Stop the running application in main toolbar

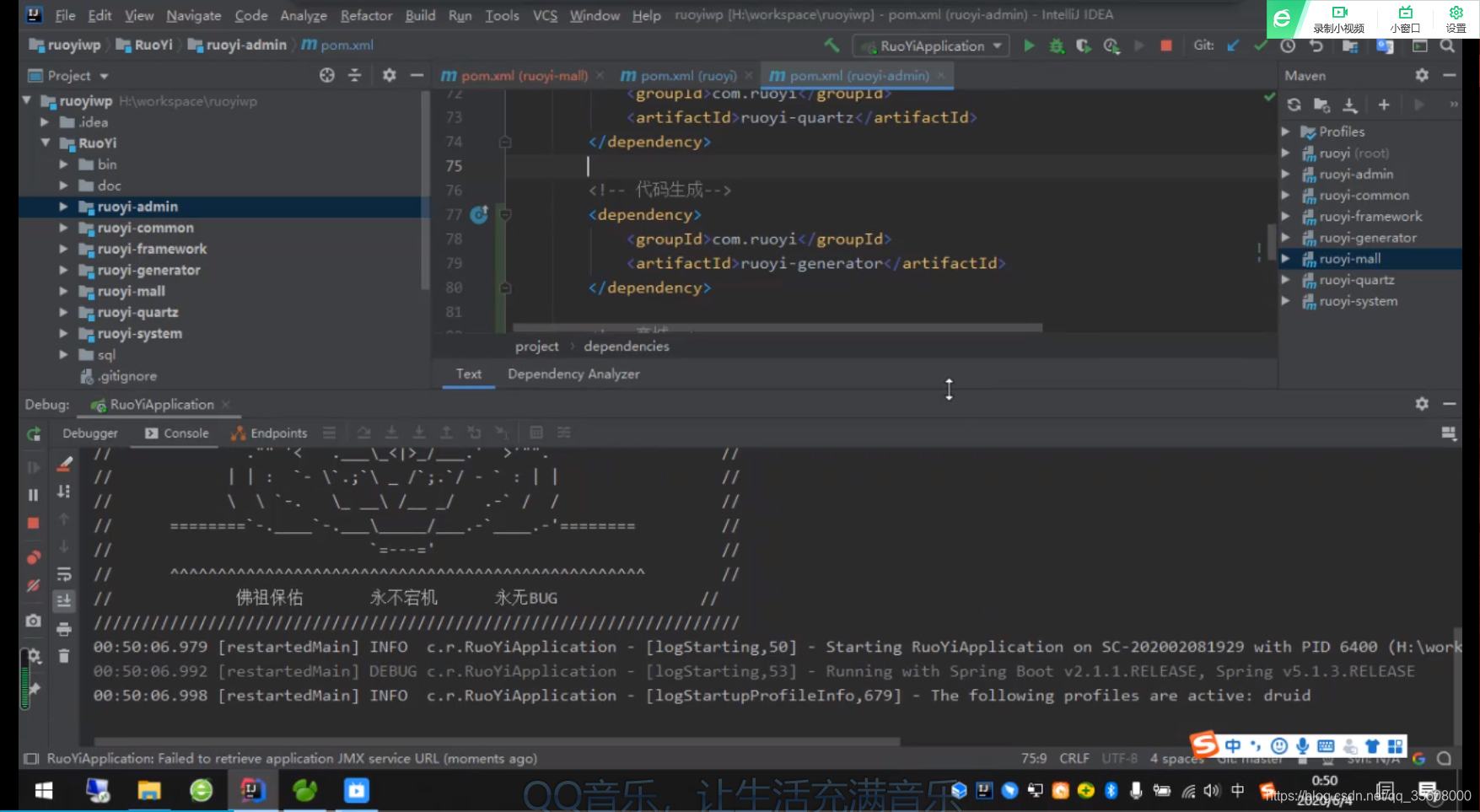(1166, 46)
